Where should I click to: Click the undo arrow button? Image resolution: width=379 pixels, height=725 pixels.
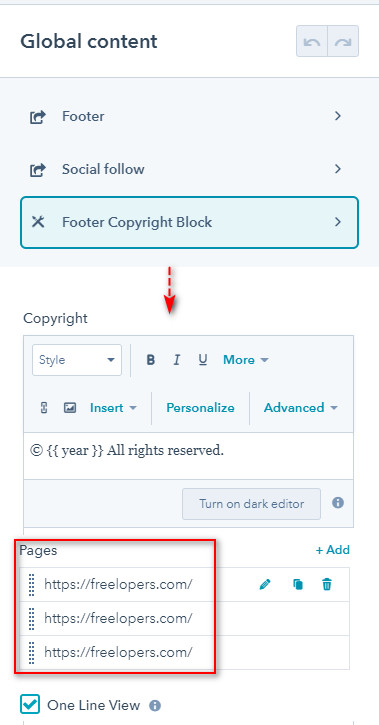point(312,41)
